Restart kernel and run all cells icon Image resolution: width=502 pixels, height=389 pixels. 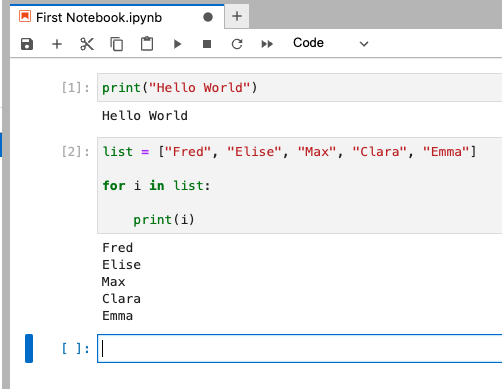(x=267, y=44)
